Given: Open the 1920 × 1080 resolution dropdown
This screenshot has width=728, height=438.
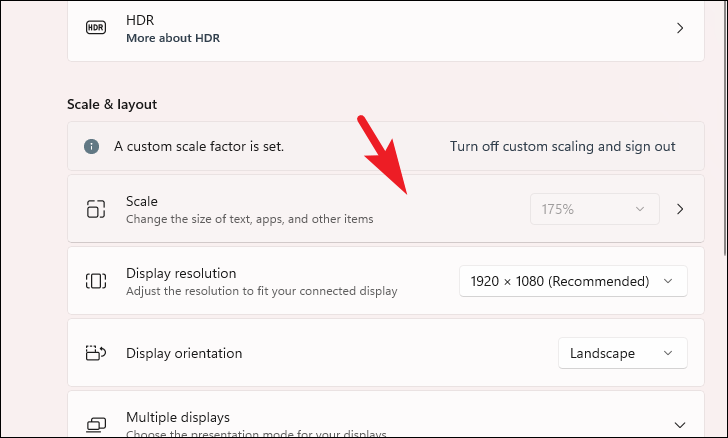Looking at the screenshot, I should 572,281.
